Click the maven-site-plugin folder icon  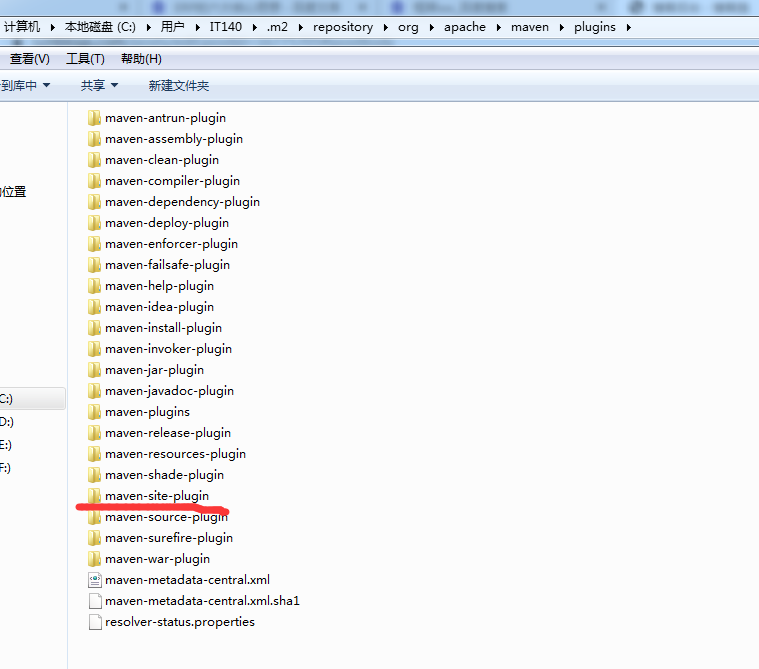coord(94,496)
